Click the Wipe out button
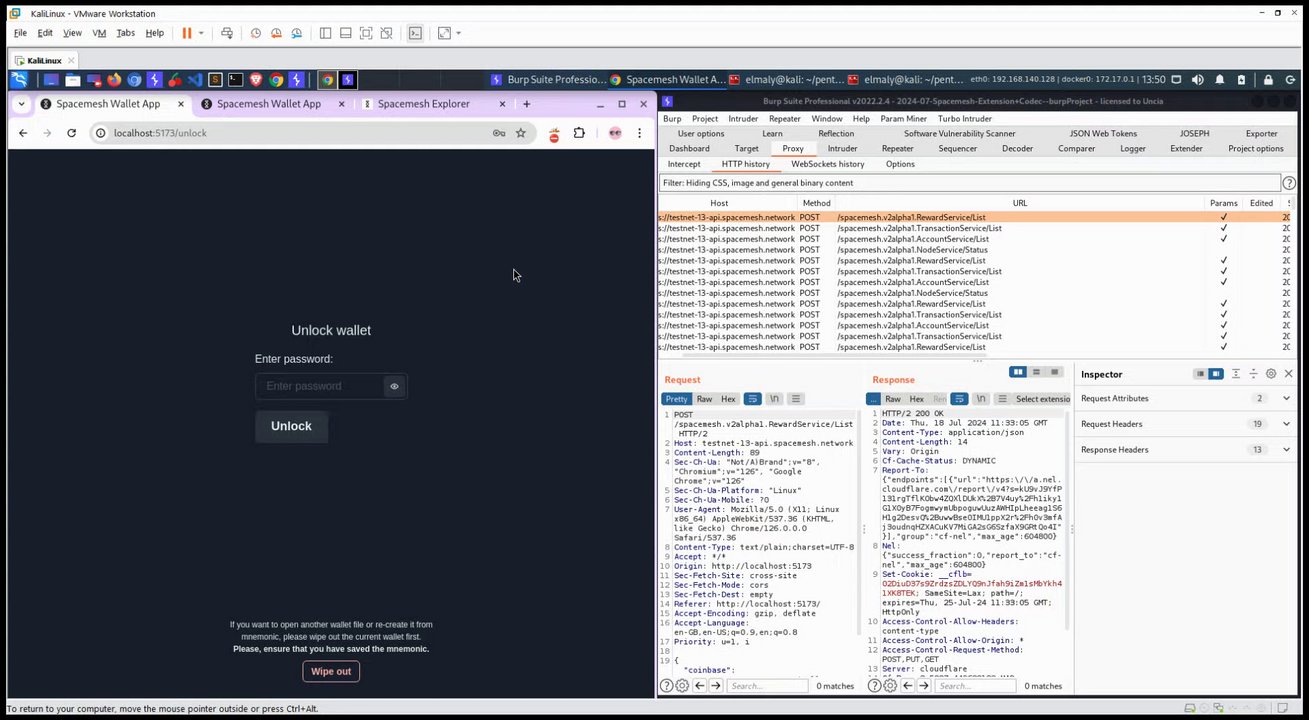This screenshot has height=720, width=1309. [x=331, y=671]
